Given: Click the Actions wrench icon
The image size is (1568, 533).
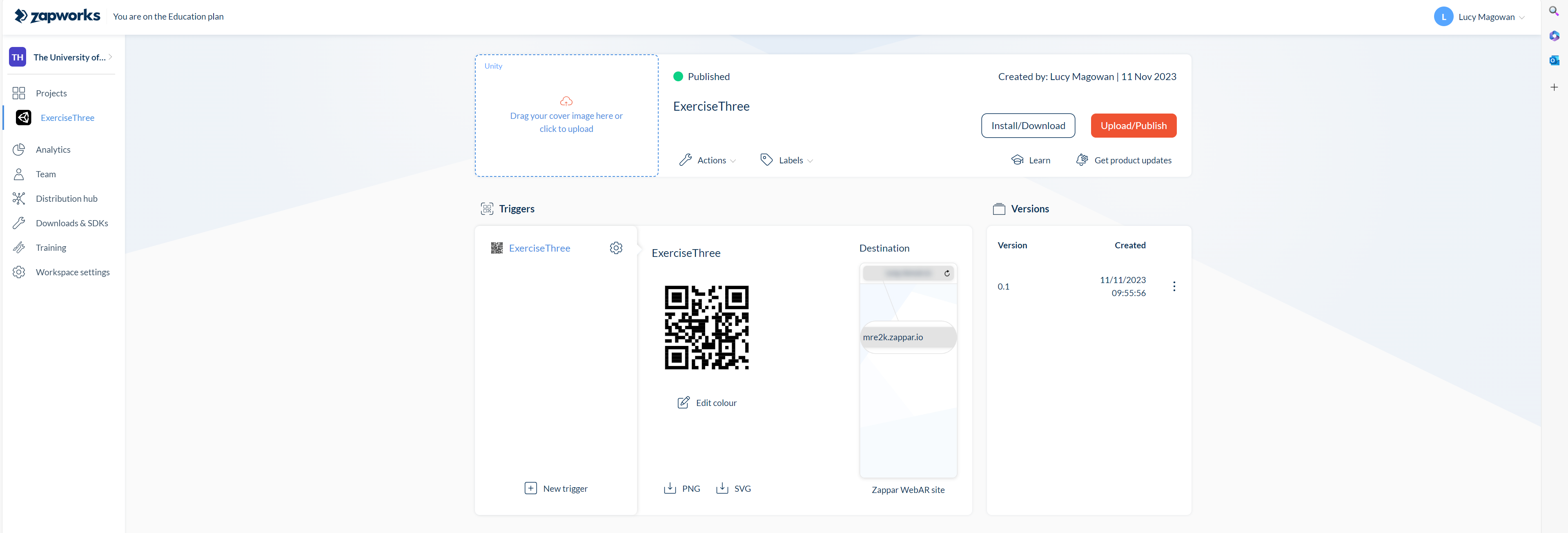Looking at the screenshot, I should [686, 160].
